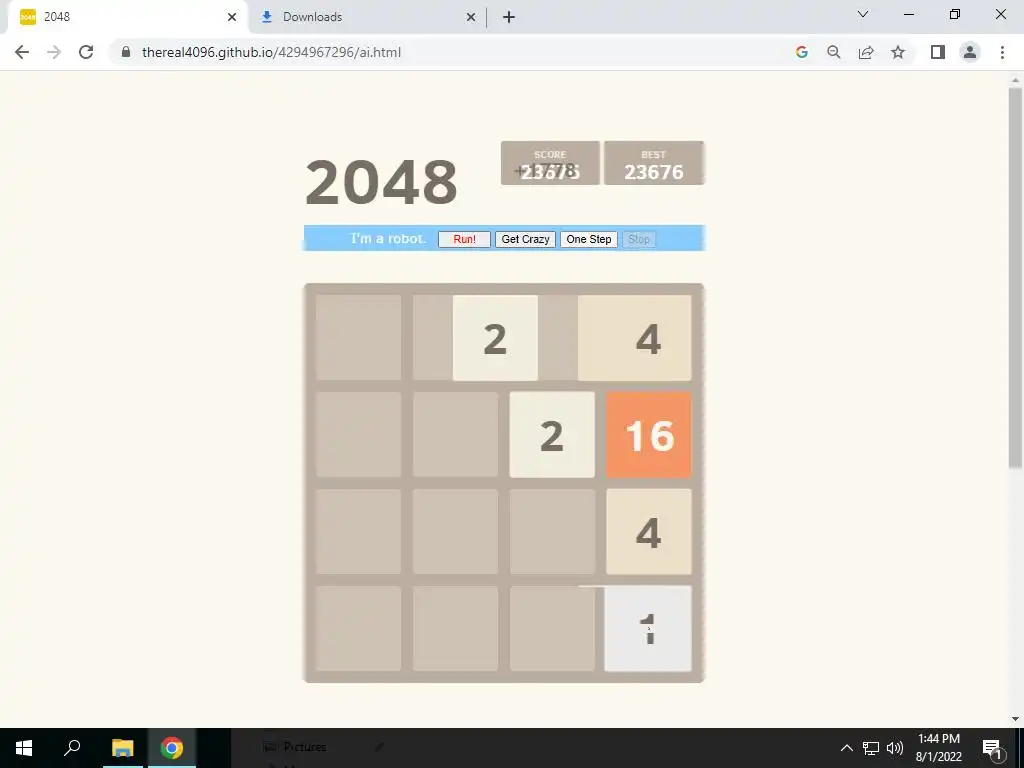The width and height of the screenshot is (1024, 768).
Task: Click the 2048 game title
Action: (x=381, y=182)
